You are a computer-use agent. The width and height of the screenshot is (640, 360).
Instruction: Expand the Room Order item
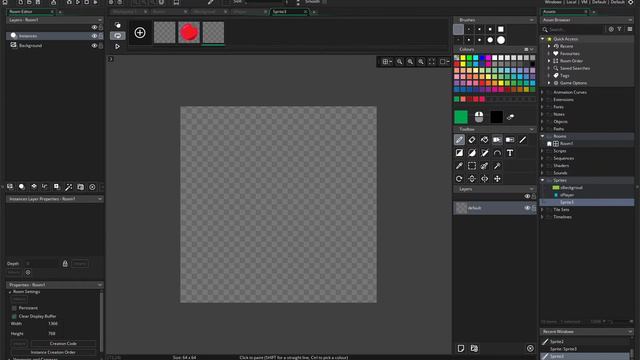tap(549, 61)
